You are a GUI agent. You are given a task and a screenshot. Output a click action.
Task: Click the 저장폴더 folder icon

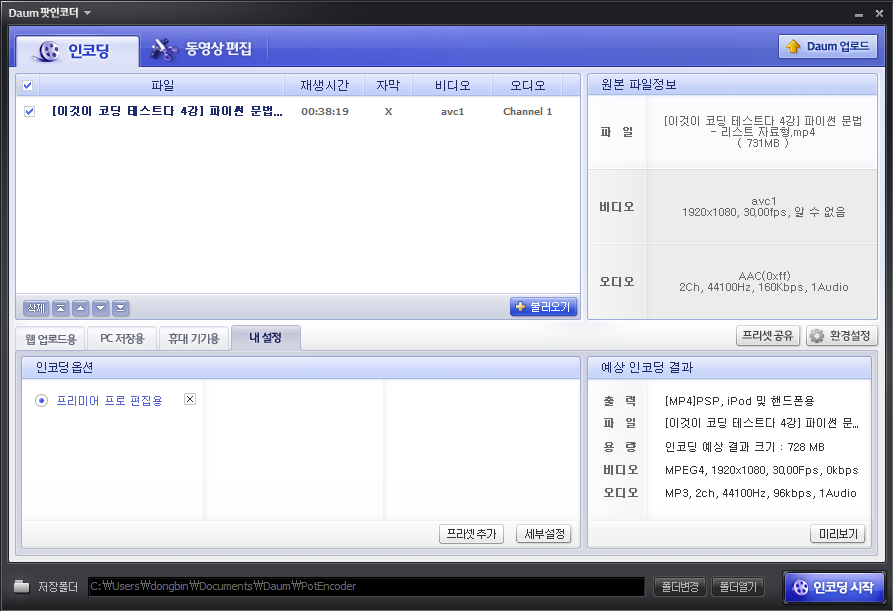pos(22,586)
